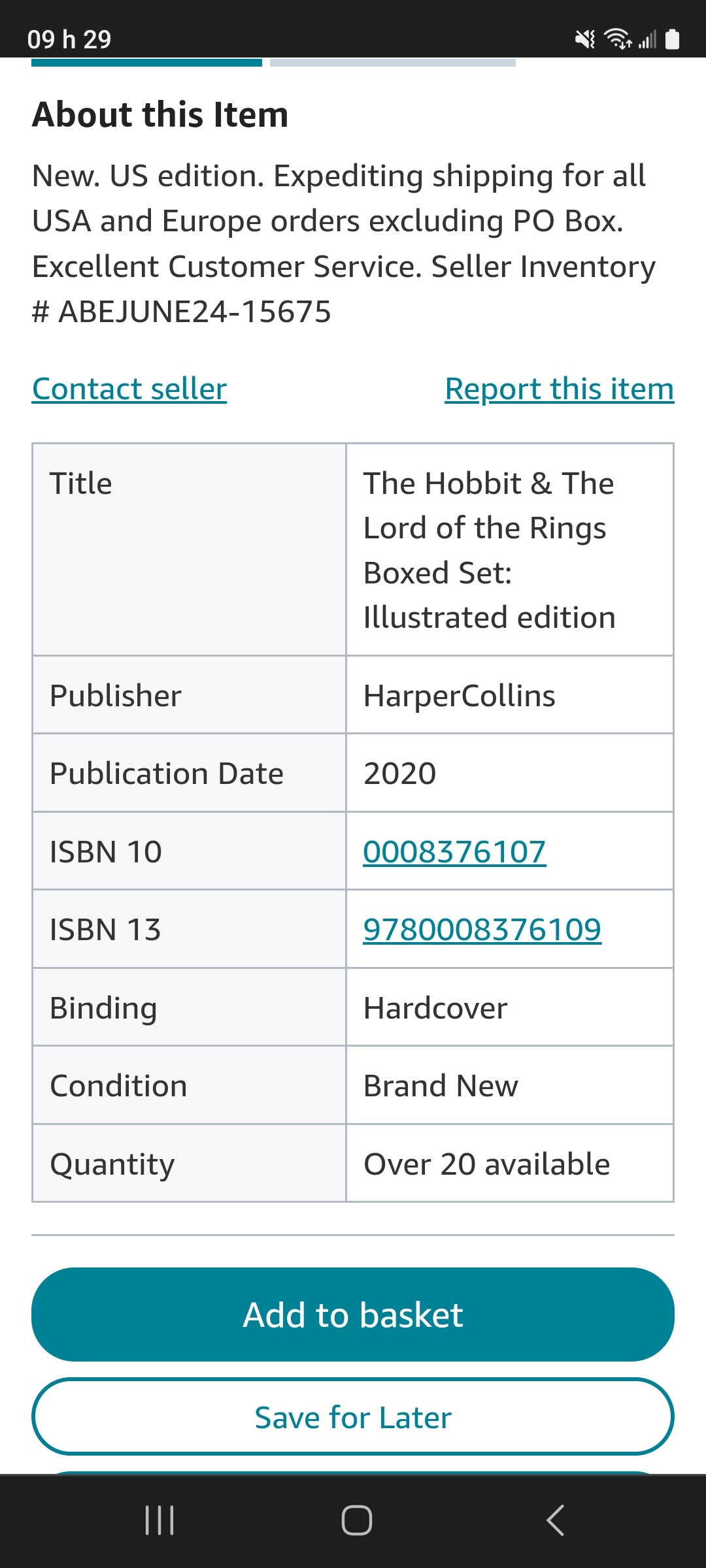Tap the Android back arrow icon

coord(555,1520)
